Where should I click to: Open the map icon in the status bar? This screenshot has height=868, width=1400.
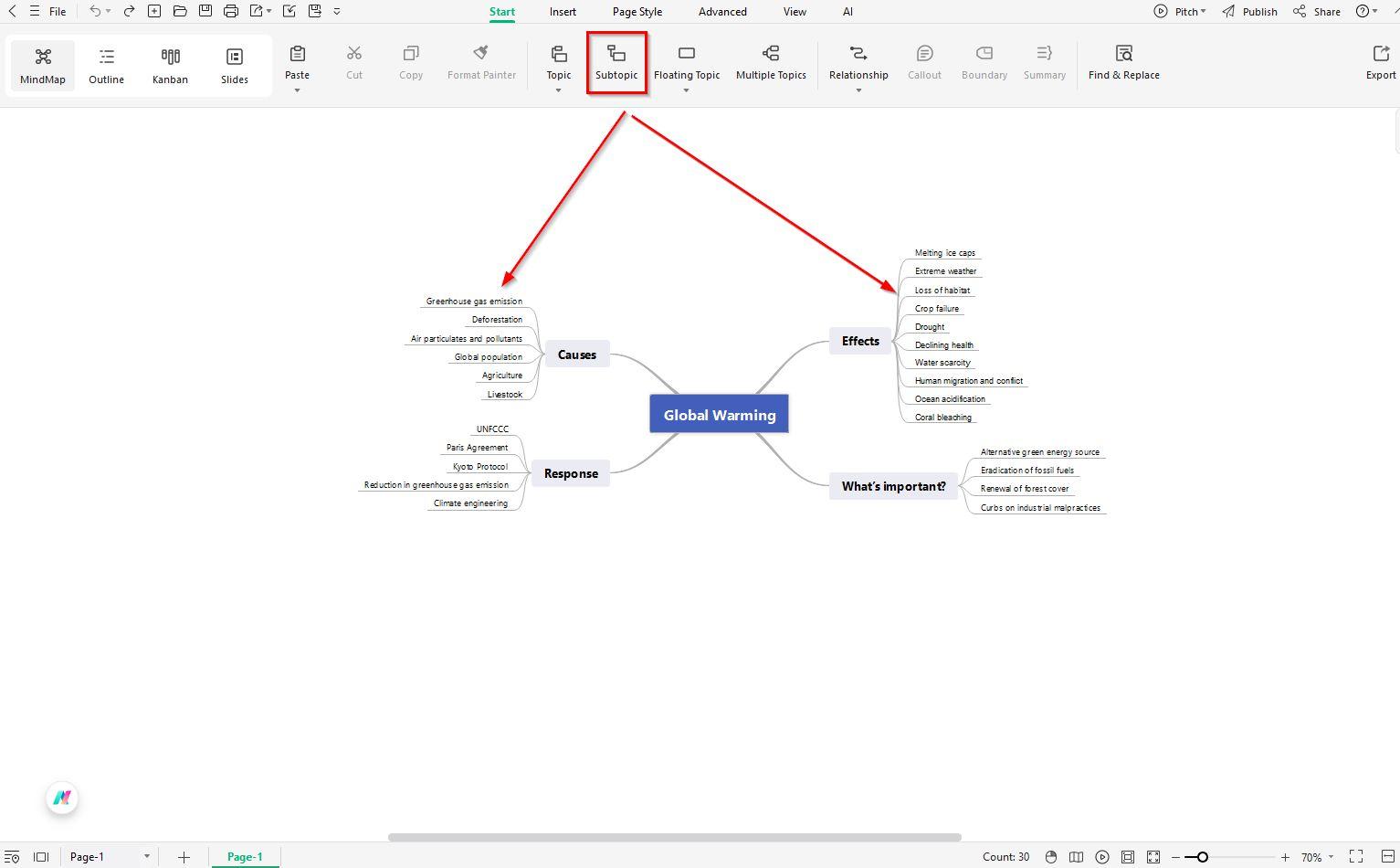[1077, 857]
